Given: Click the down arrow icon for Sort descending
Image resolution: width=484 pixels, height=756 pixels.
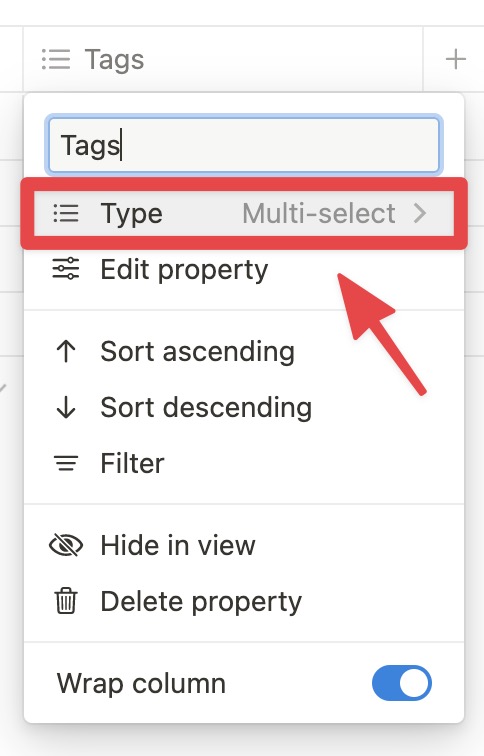Looking at the screenshot, I should [66, 407].
